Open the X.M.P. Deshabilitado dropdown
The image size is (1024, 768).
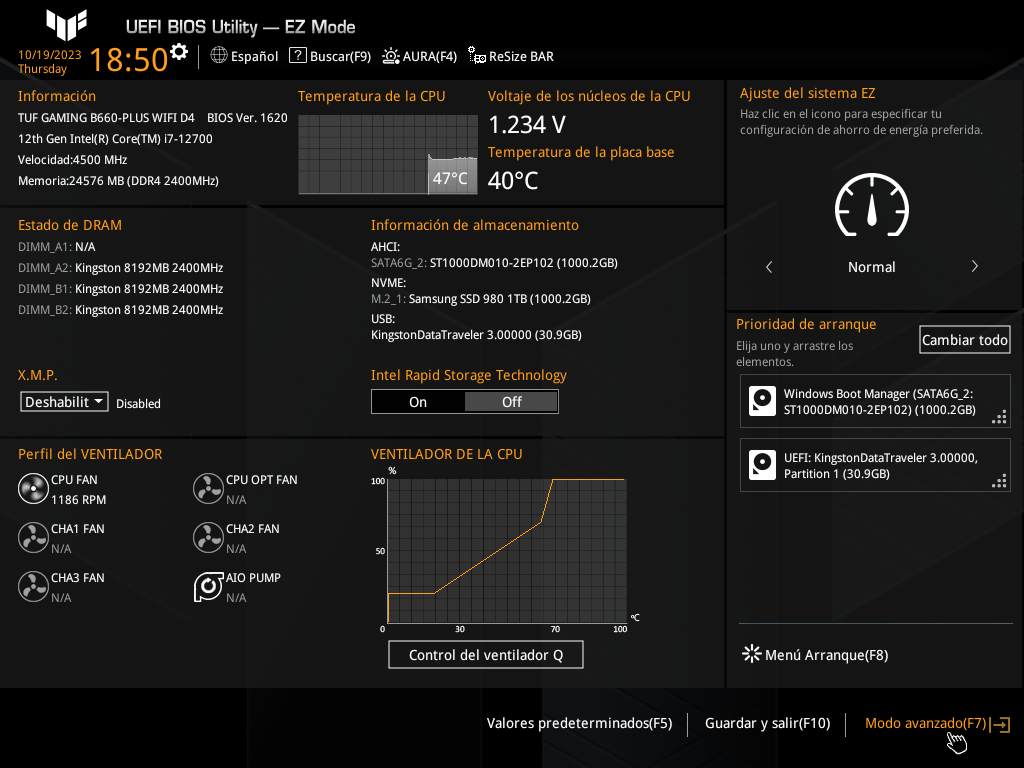[65, 402]
